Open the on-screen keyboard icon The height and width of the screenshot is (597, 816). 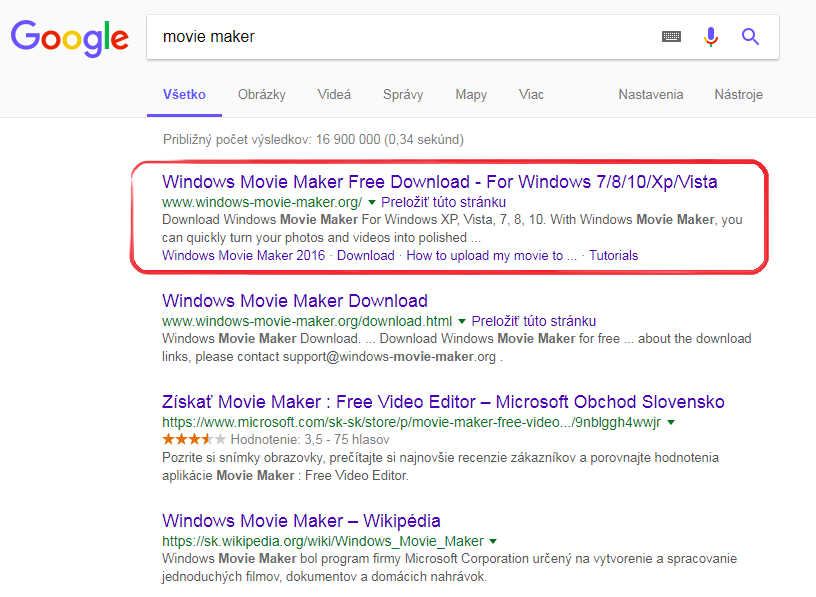(671, 37)
